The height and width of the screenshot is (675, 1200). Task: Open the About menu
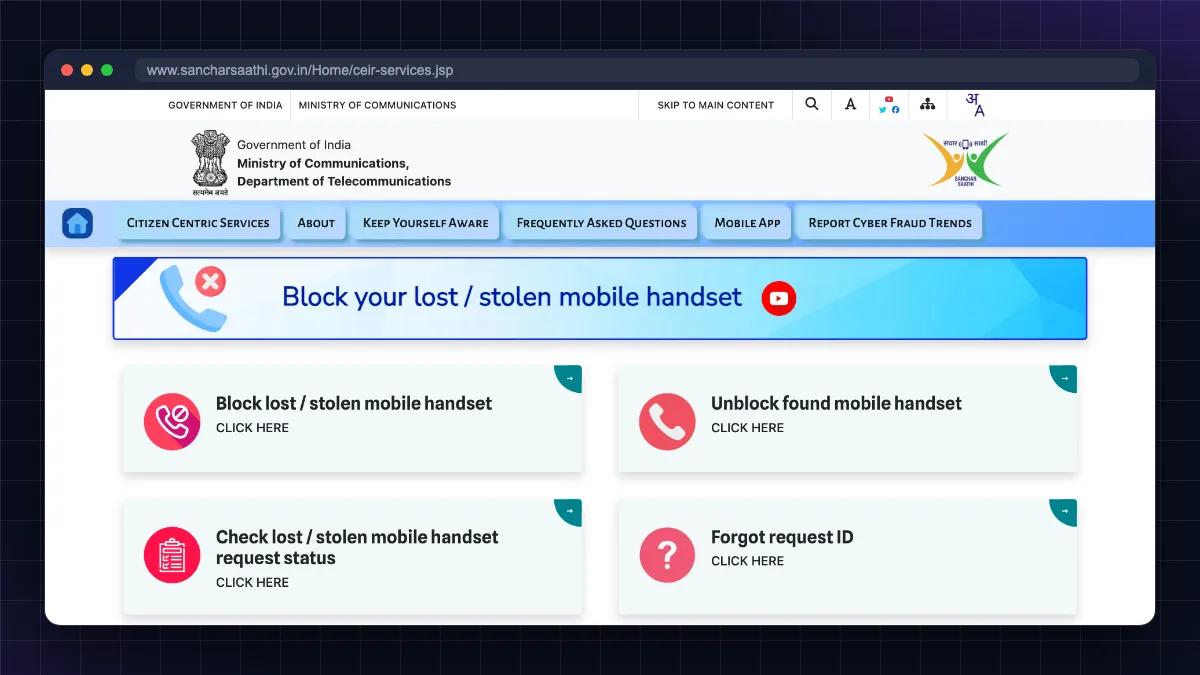(316, 223)
